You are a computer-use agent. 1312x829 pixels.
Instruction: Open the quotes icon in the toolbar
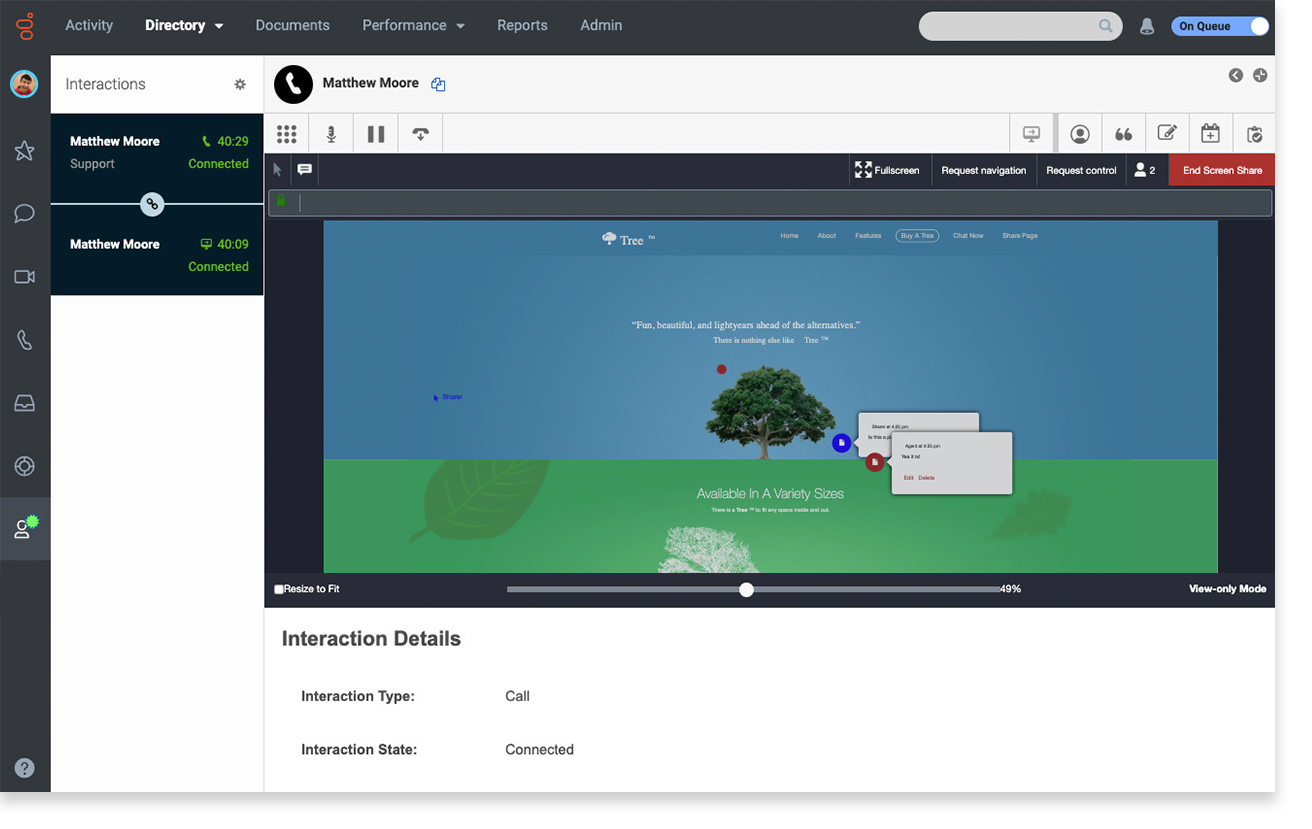(1122, 133)
